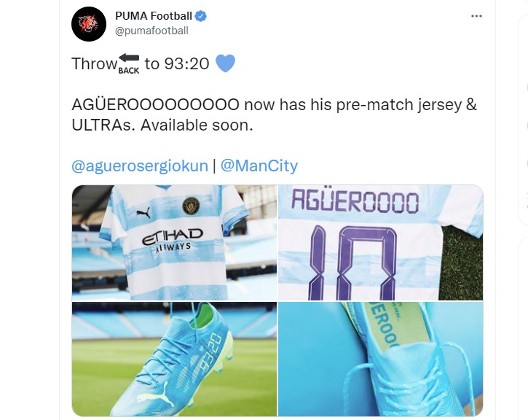This screenshot has width=528, height=420.
Task: Open the @pumafootball handle link
Action: pyautogui.click(x=152, y=31)
